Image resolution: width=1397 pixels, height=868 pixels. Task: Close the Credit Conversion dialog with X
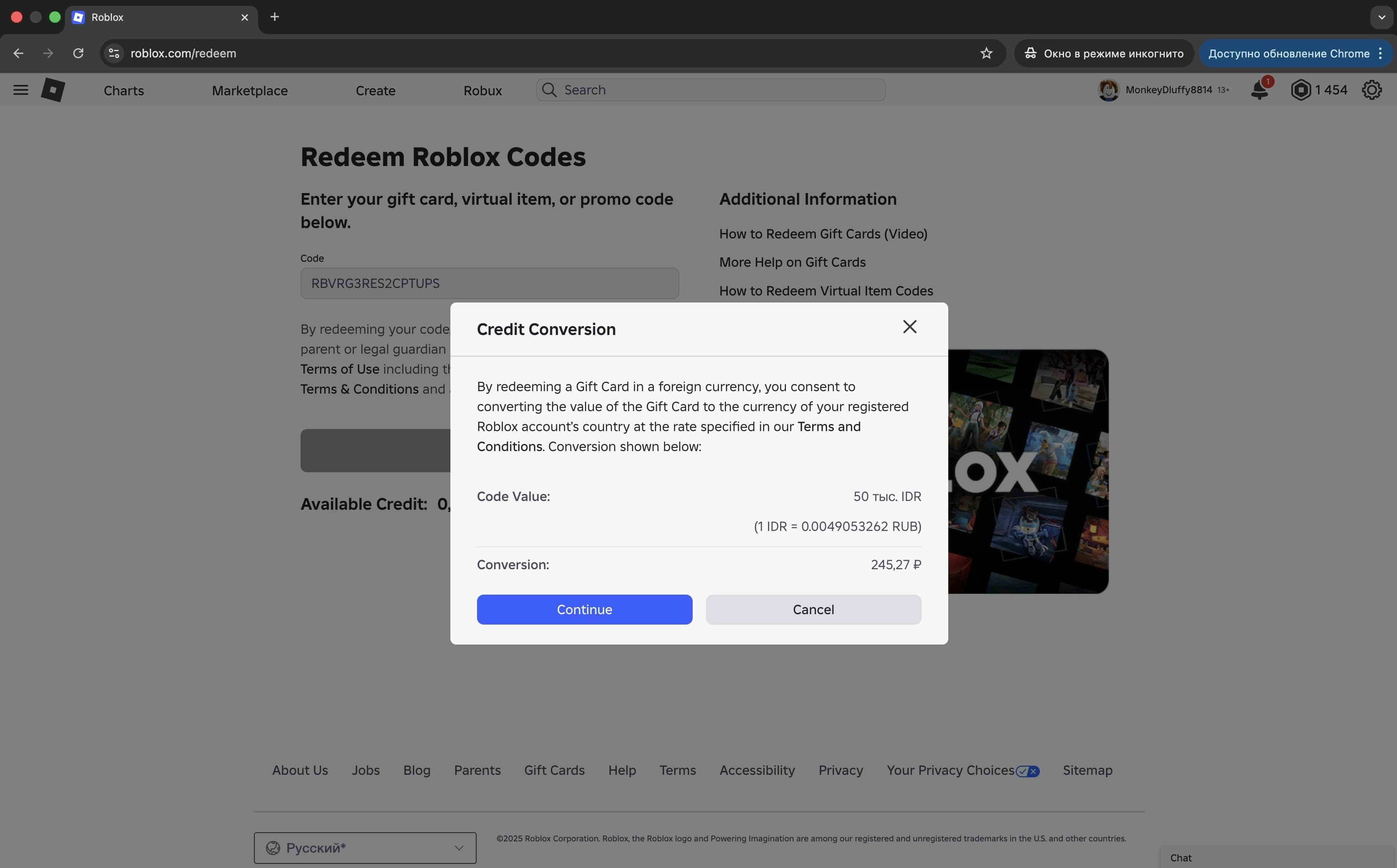[x=910, y=327]
